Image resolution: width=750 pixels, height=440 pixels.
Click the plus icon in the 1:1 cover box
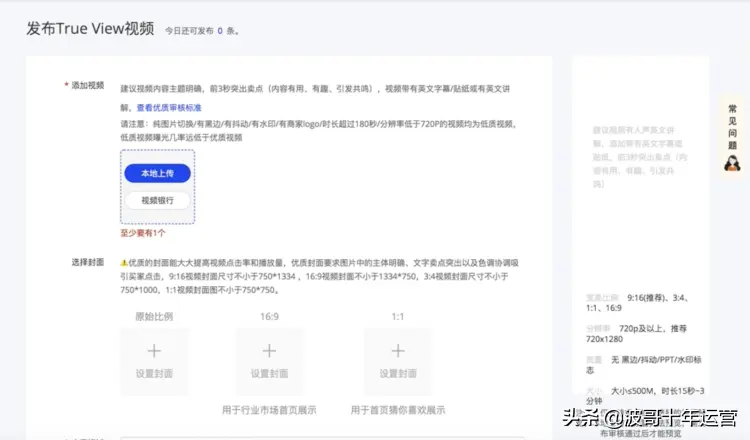point(397,351)
